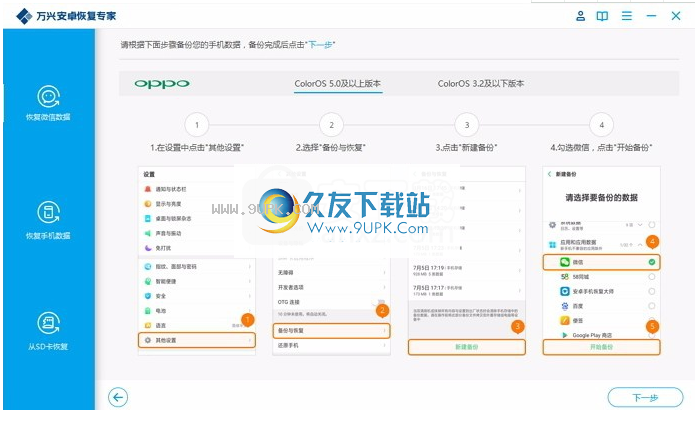
Task: Click OTG 连接 row
Action: point(332,302)
